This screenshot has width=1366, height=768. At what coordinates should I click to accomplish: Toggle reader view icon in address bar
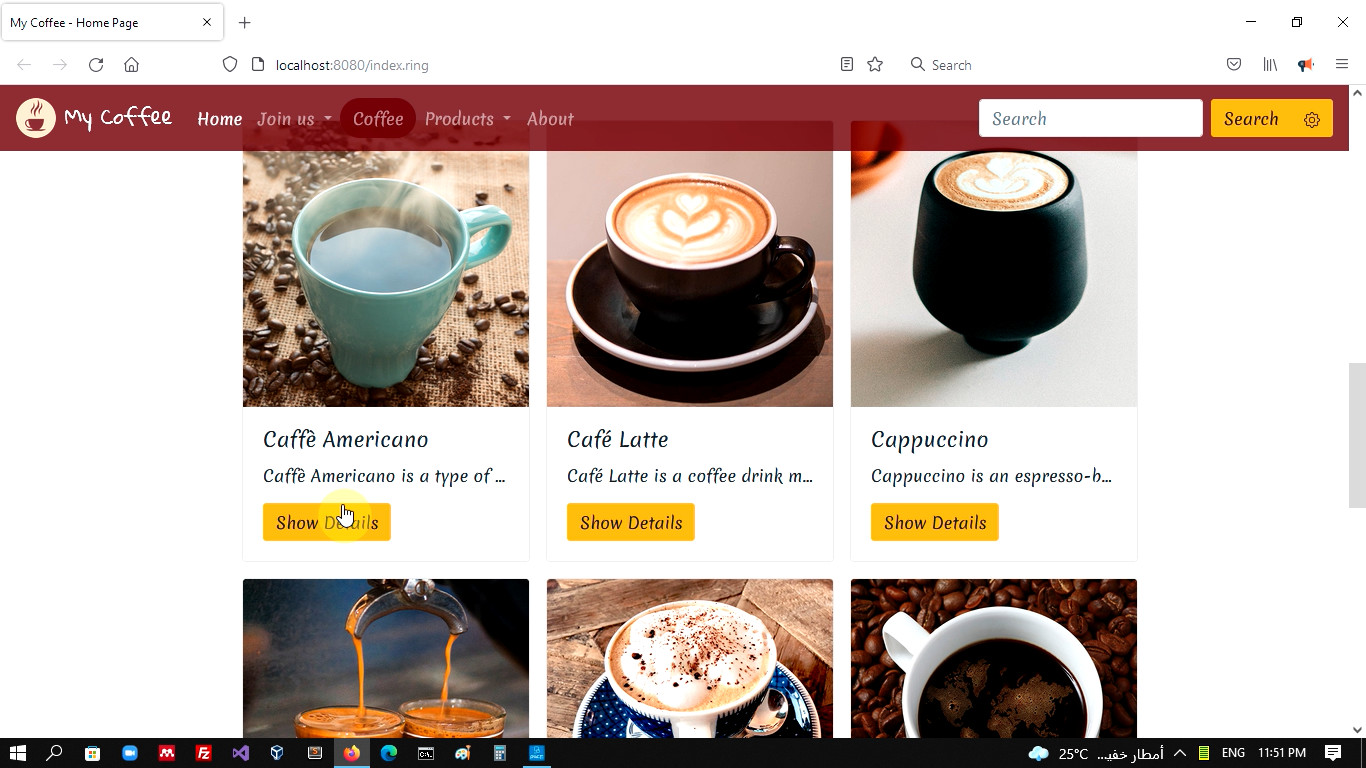click(x=847, y=65)
